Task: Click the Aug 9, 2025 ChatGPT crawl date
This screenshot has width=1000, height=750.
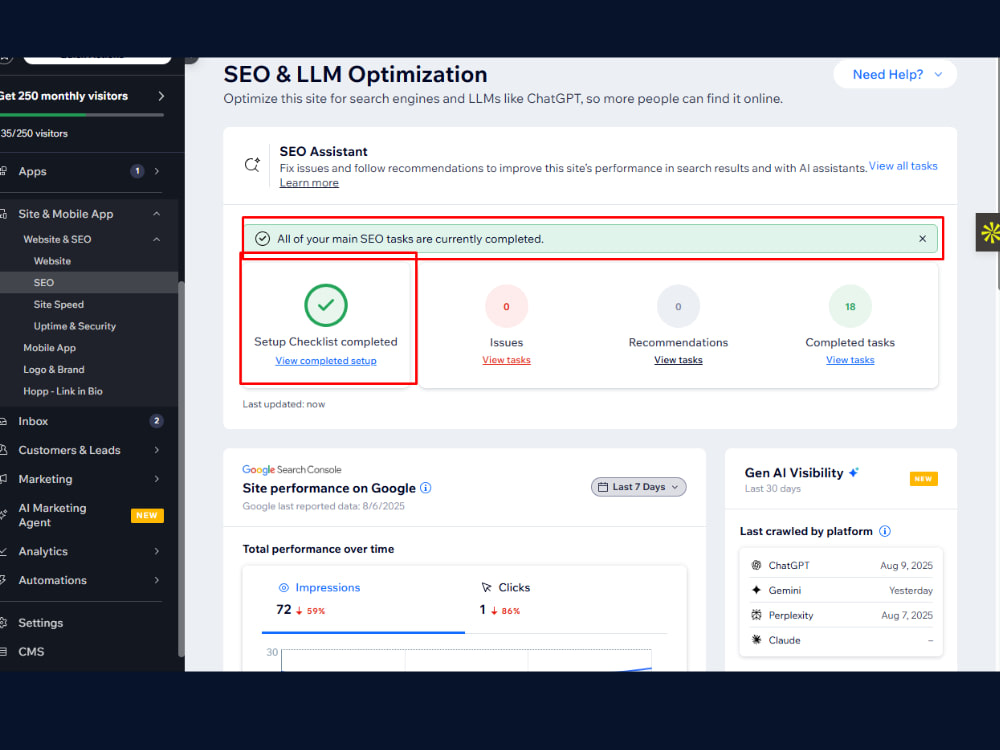Action: (906, 565)
